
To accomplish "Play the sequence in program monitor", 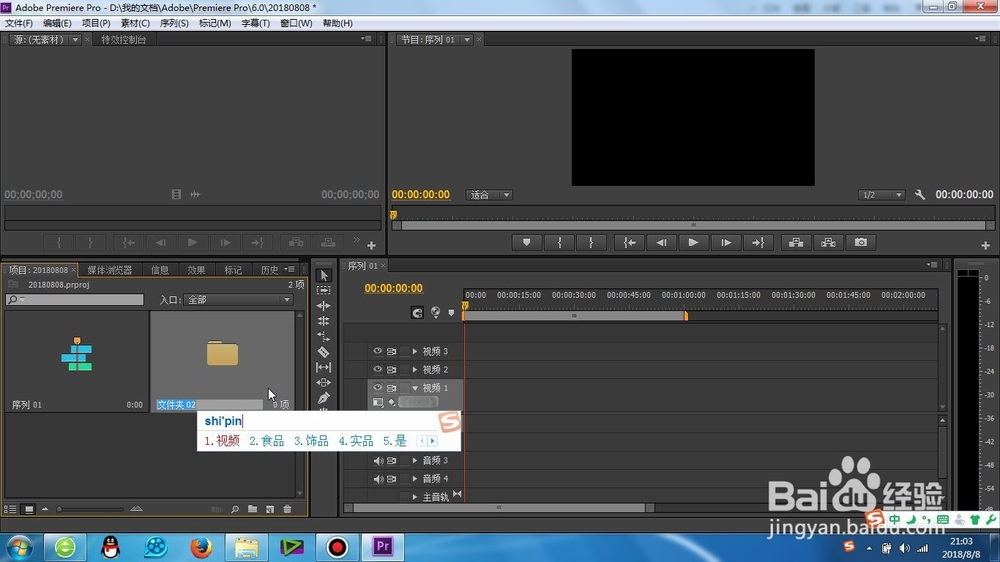I will [x=693, y=242].
